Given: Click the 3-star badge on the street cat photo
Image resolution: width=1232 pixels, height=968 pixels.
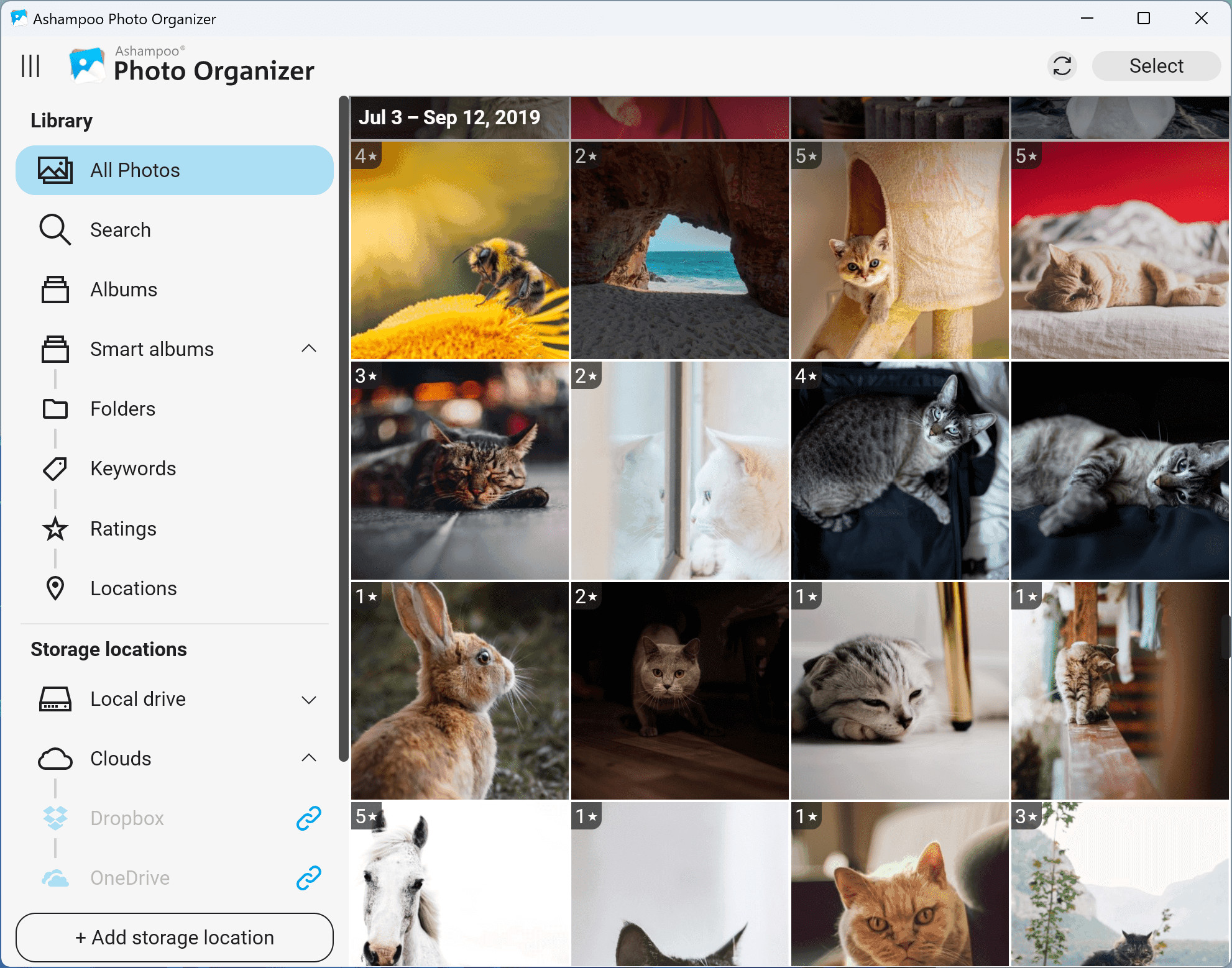Looking at the screenshot, I should [366, 376].
